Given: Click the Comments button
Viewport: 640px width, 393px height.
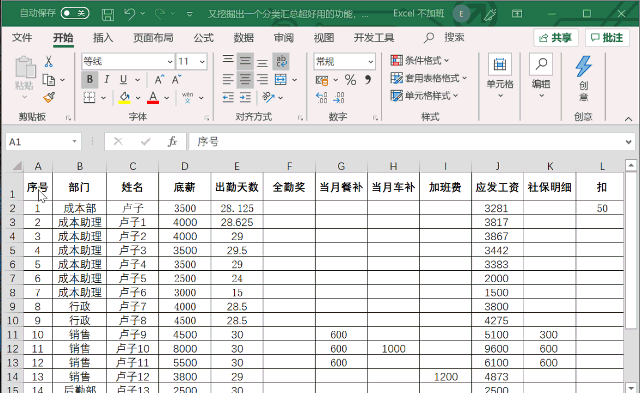Looking at the screenshot, I should coord(607,38).
